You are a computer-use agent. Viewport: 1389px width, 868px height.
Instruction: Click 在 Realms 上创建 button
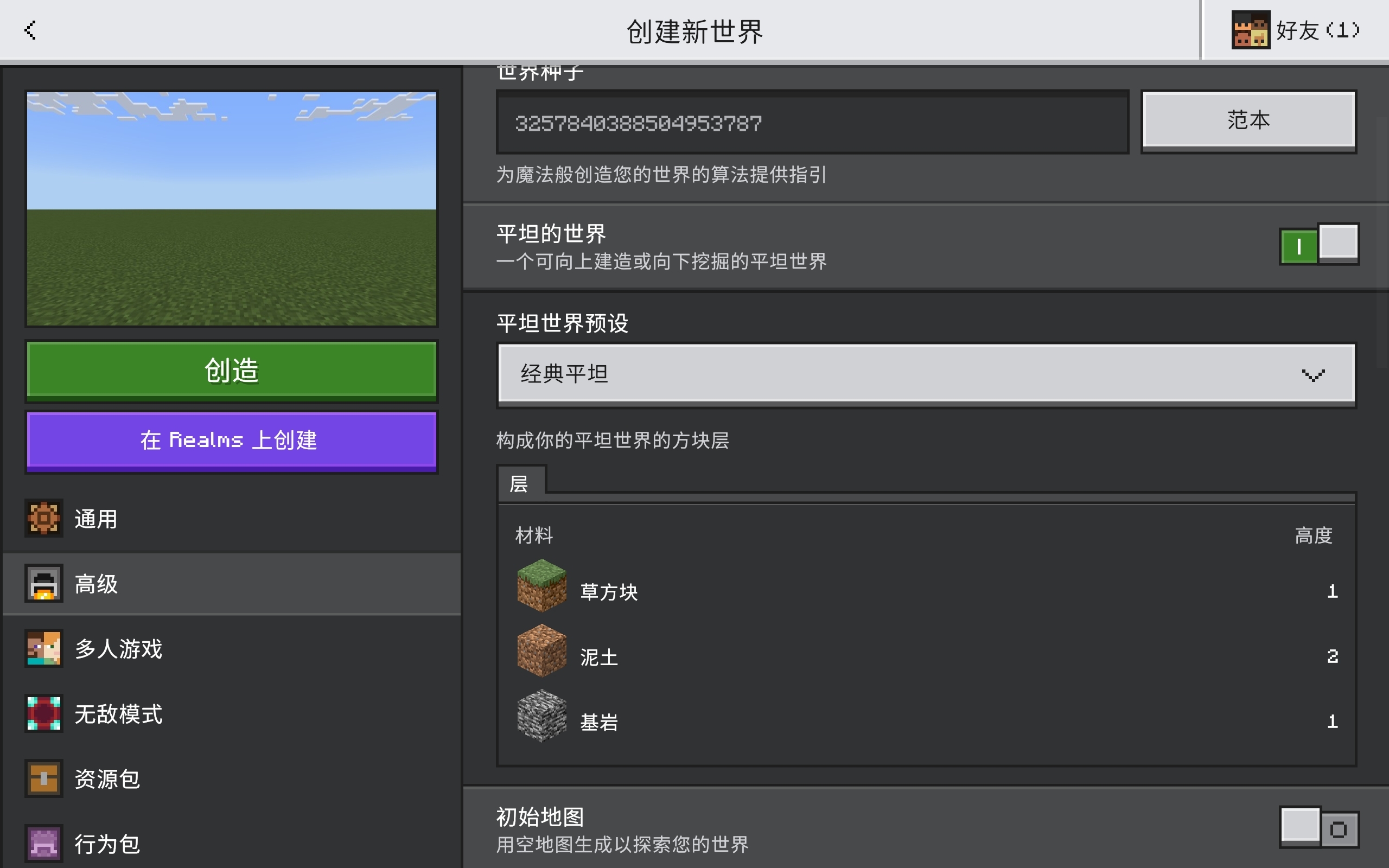[232, 441]
